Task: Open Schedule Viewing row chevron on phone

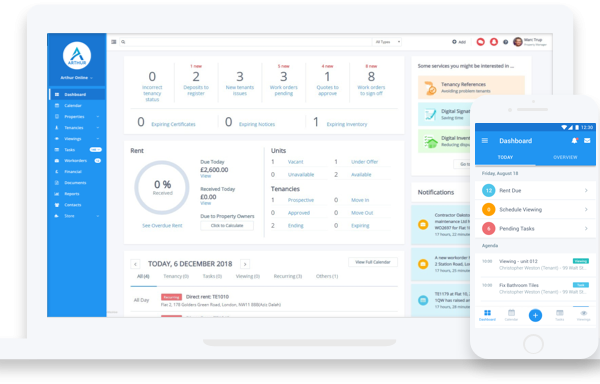Action: 586,210
